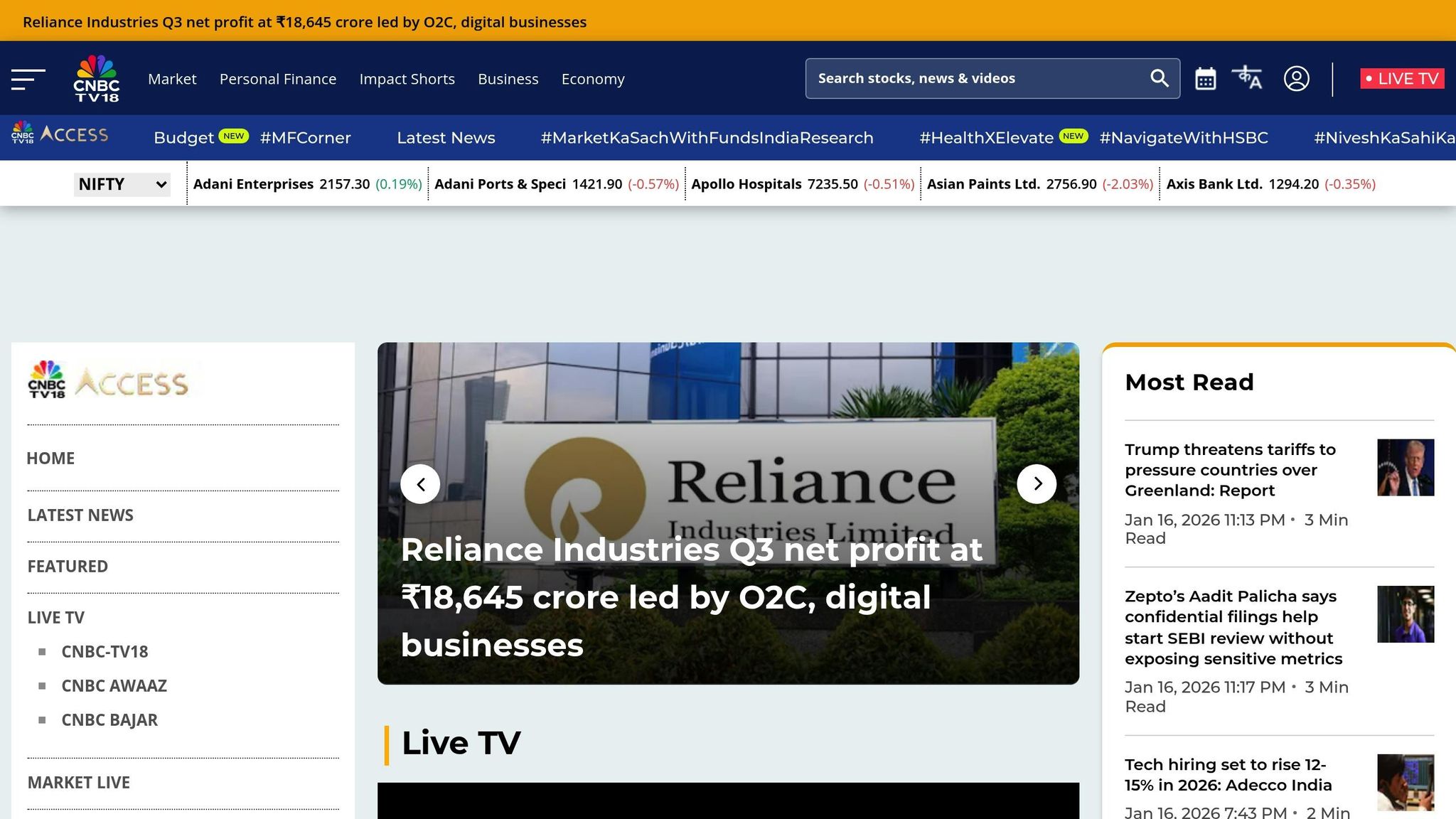Open the Latest News tab in blue bar
Viewport: 1456px width, 819px height.
tap(446, 138)
